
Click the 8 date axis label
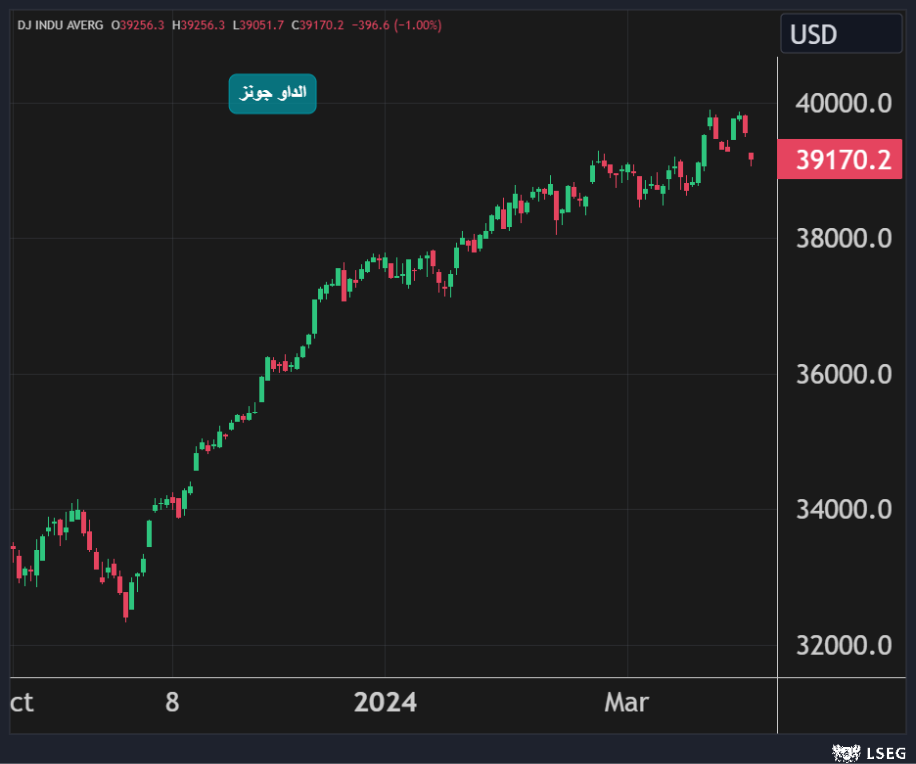point(172,703)
